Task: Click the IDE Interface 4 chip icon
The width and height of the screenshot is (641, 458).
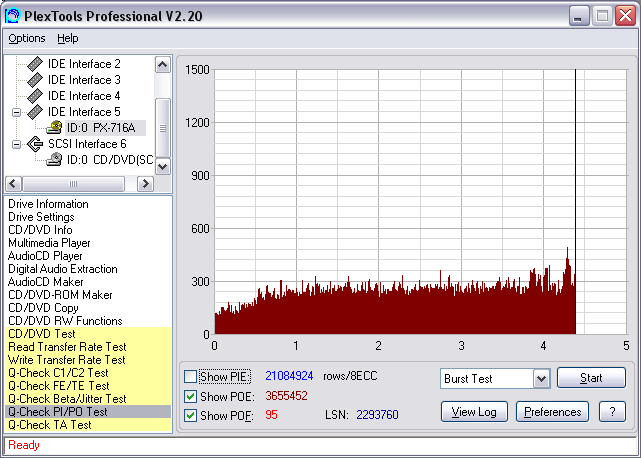Action: pyautogui.click(x=35, y=96)
